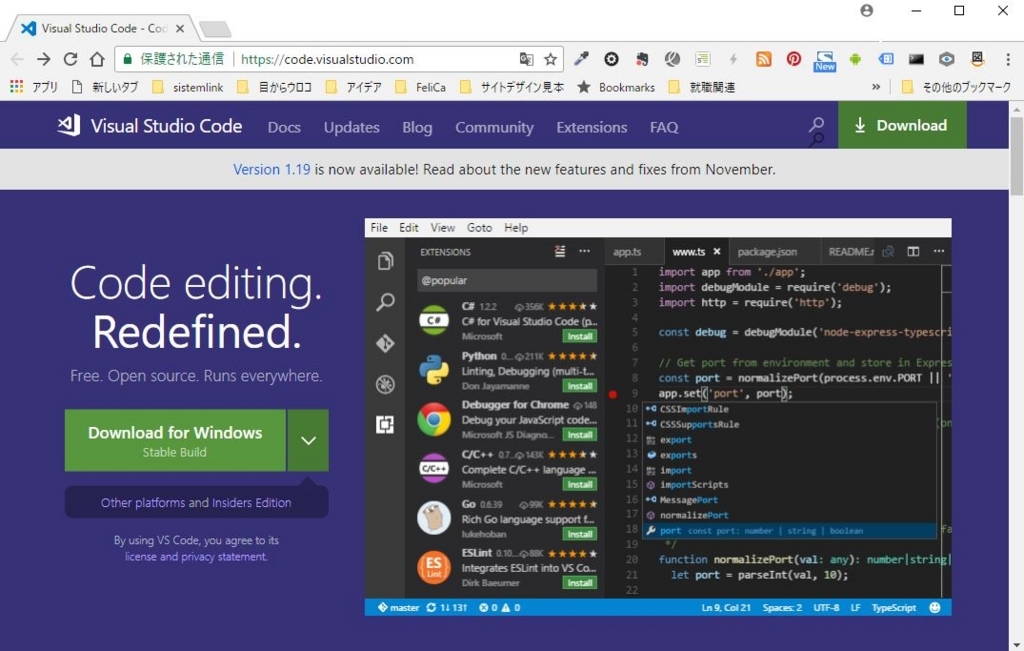Open Other platforms and Insiders Edition
The width and height of the screenshot is (1024, 651).
point(196,502)
